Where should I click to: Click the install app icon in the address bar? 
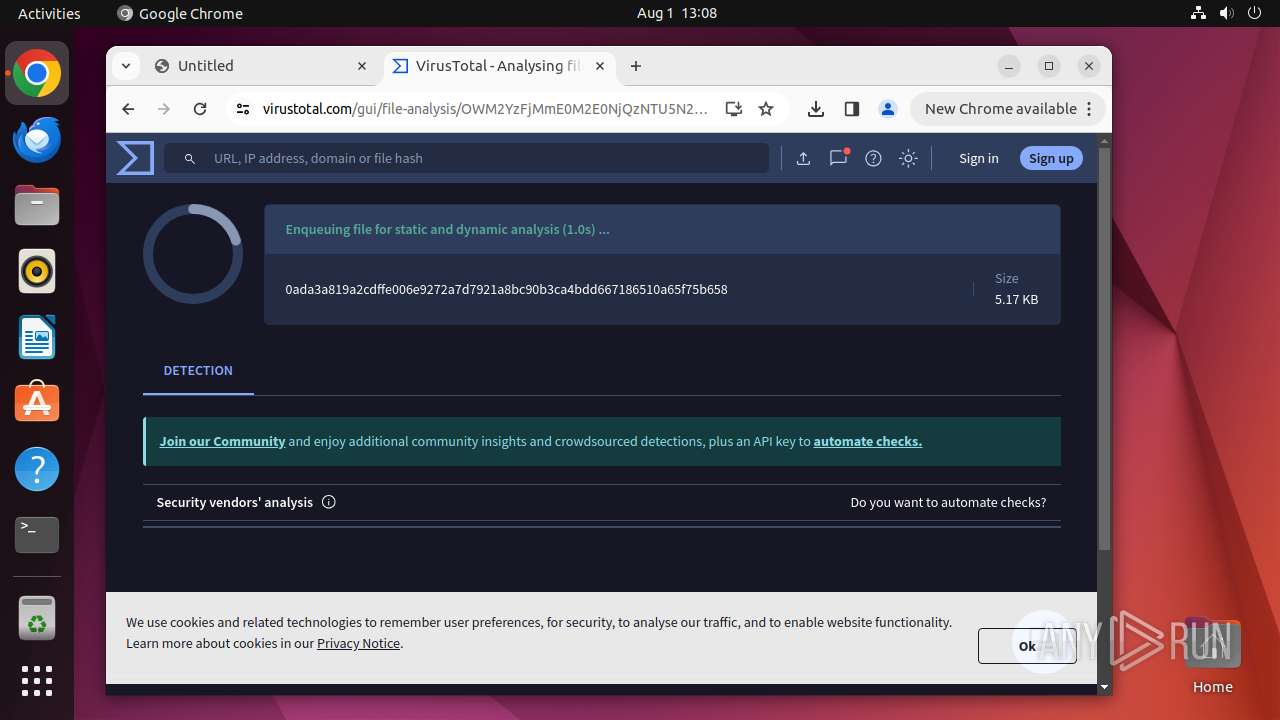pyautogui.click(x=733, y=109)
